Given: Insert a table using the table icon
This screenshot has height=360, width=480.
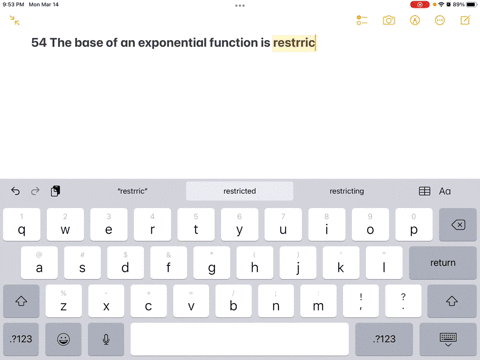Looking at the screenshot, I should pos(424,191).
